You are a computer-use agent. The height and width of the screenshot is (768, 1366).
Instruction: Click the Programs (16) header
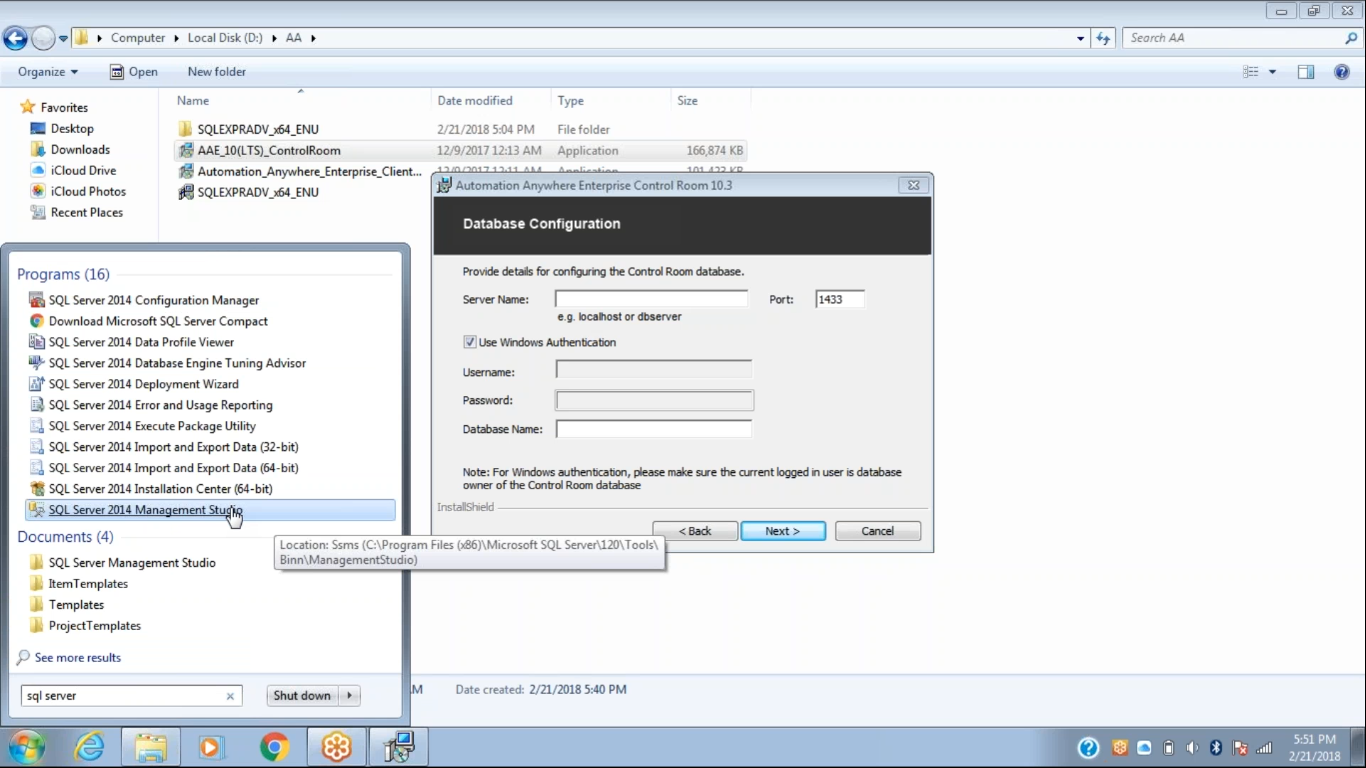63,274
